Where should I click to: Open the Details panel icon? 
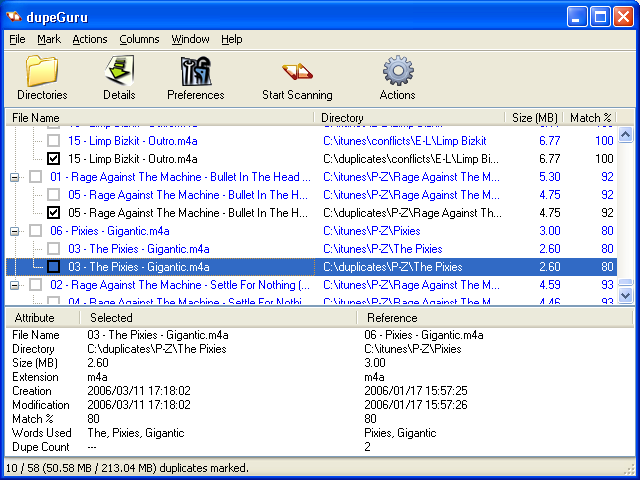tap(119, 71)
